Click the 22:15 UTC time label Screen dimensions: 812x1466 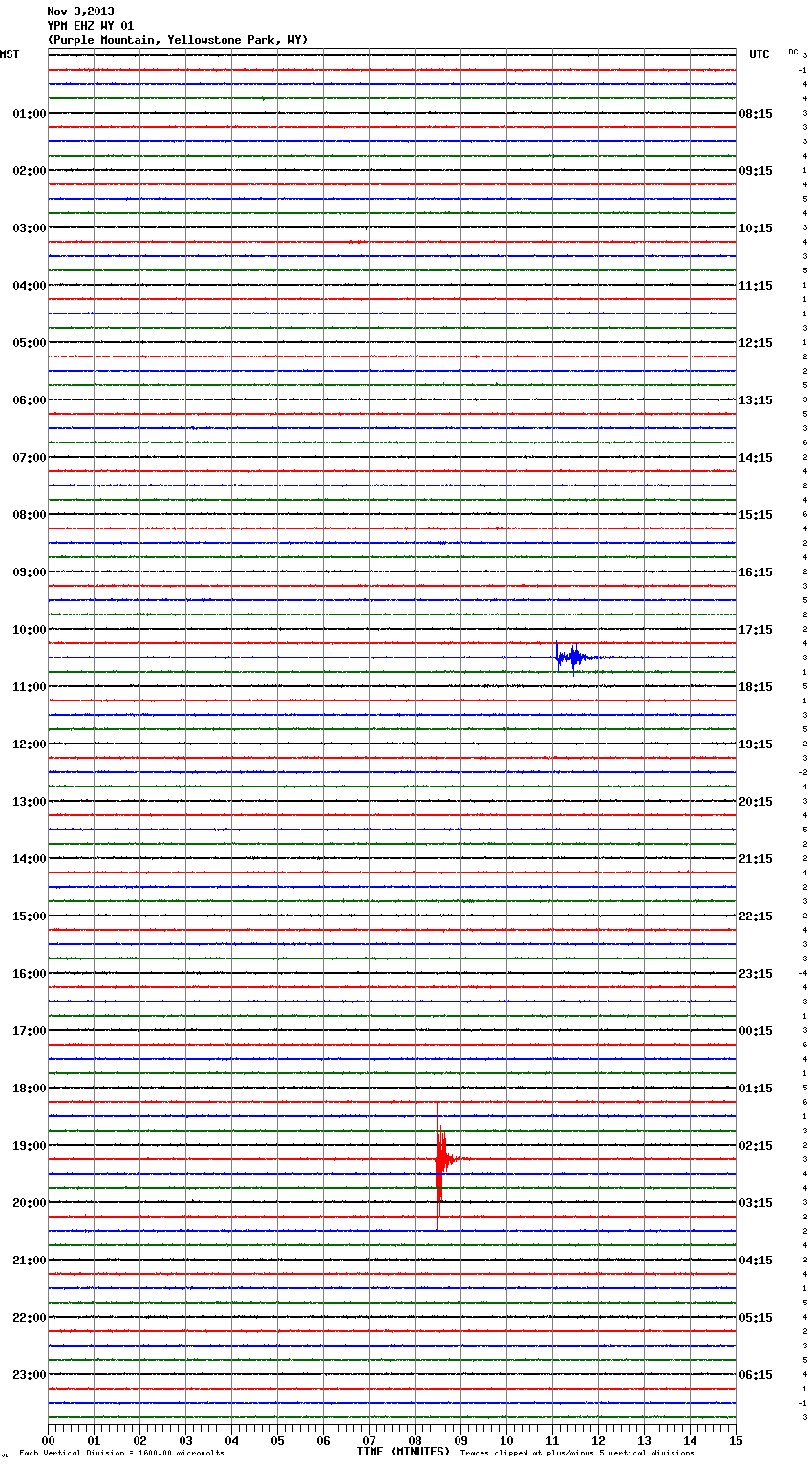point(756,916)
